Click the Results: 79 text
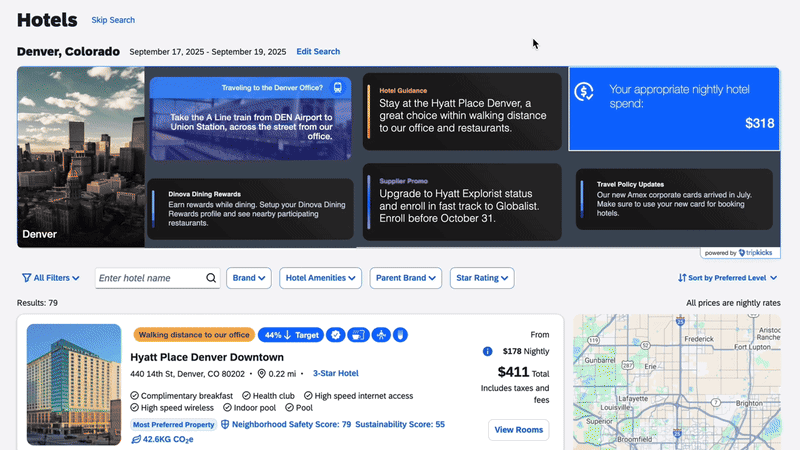The width and height of the screenshot is (800, 450). [x=37, y=303]
